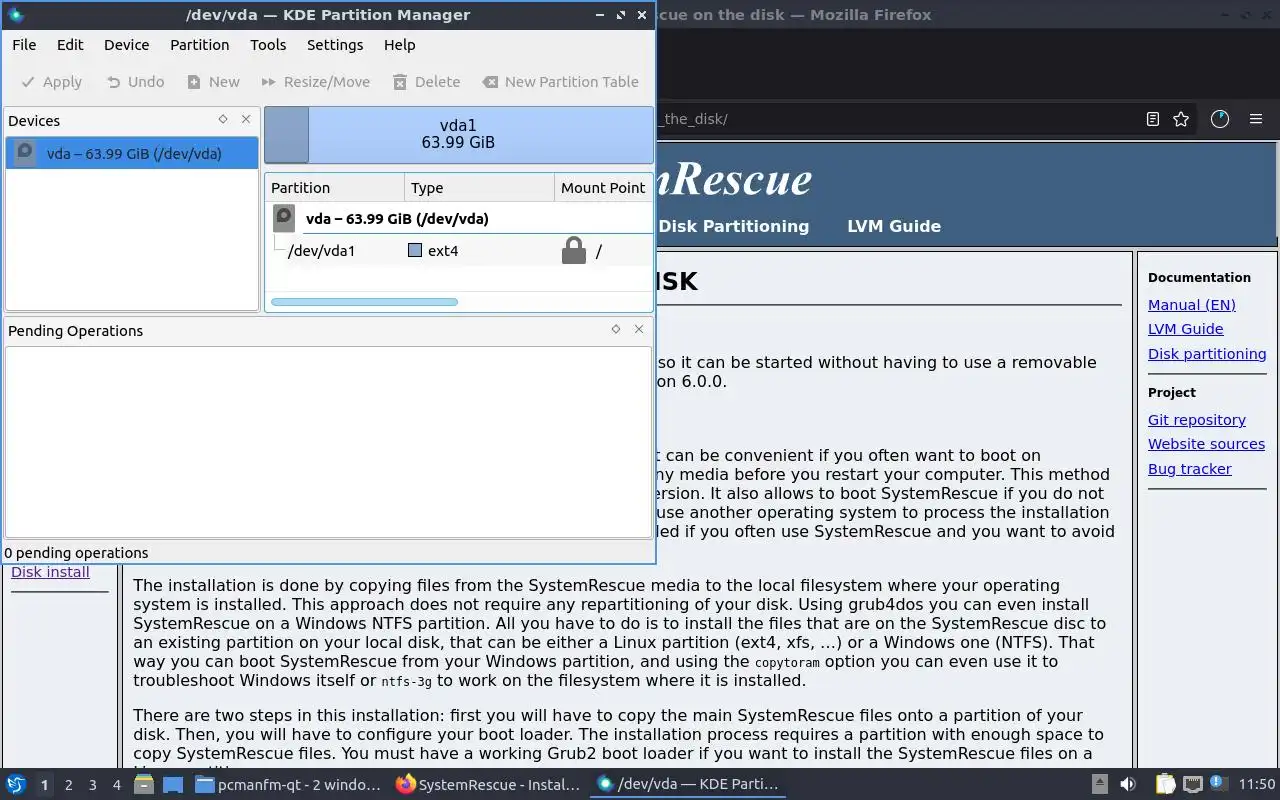The width and height of the screenshot is (1280, 800).
Task: Float the Pending Operations panel
Action: [616, 329]
